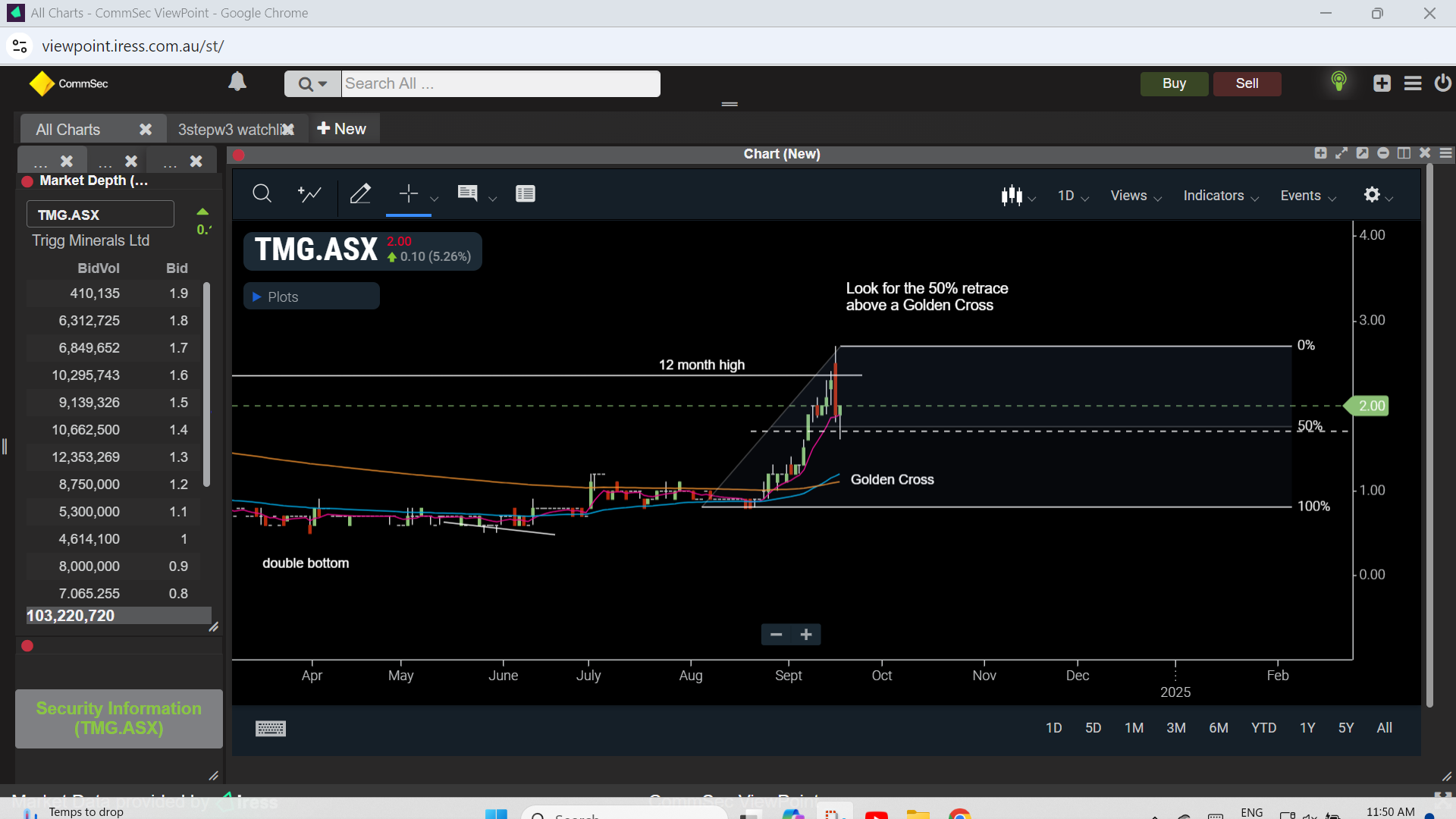Click the red link dot on Chart panel
Viewport: 1456px width, 819px height.
tap(238, 155)
